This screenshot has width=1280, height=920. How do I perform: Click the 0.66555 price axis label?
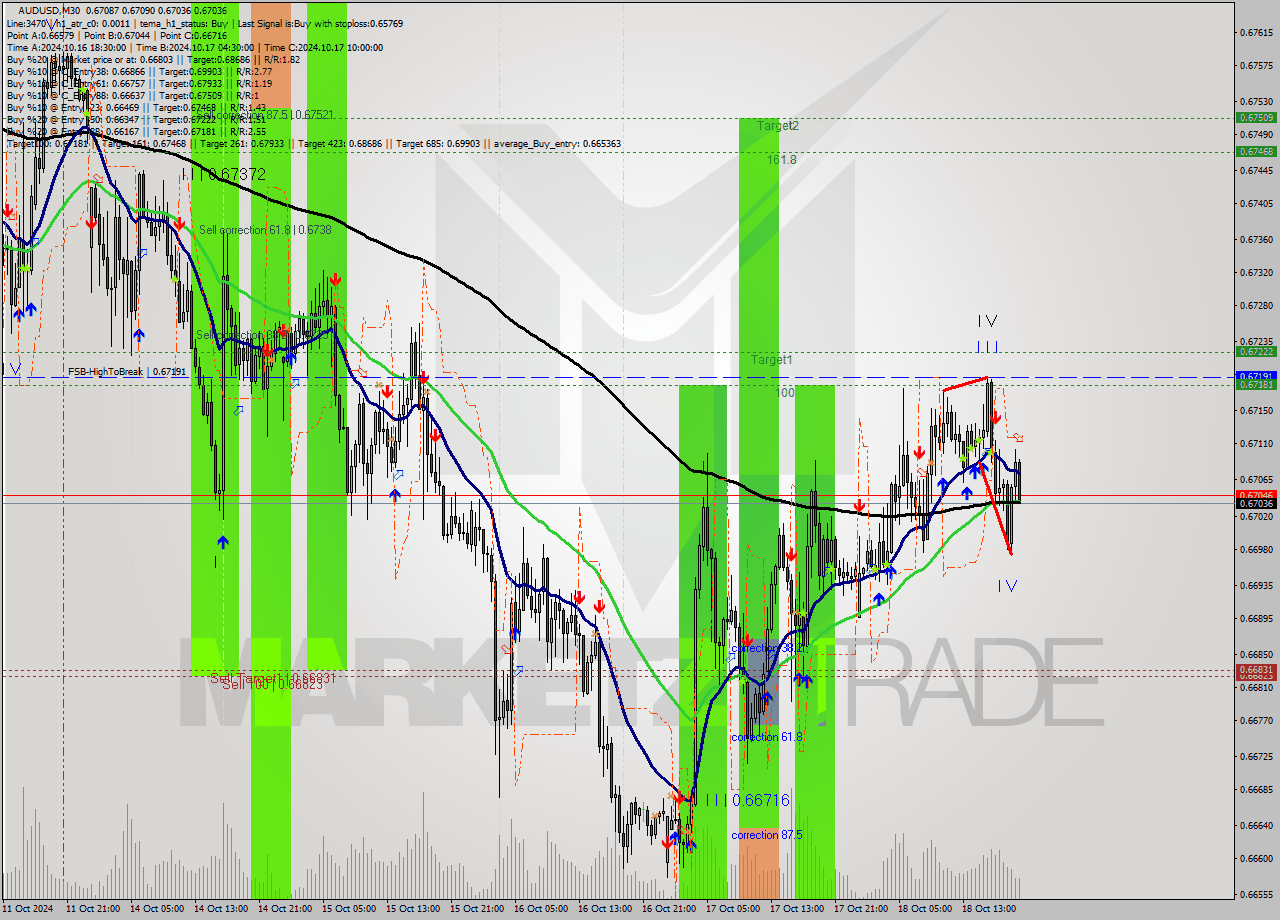tap(1256, 895)
